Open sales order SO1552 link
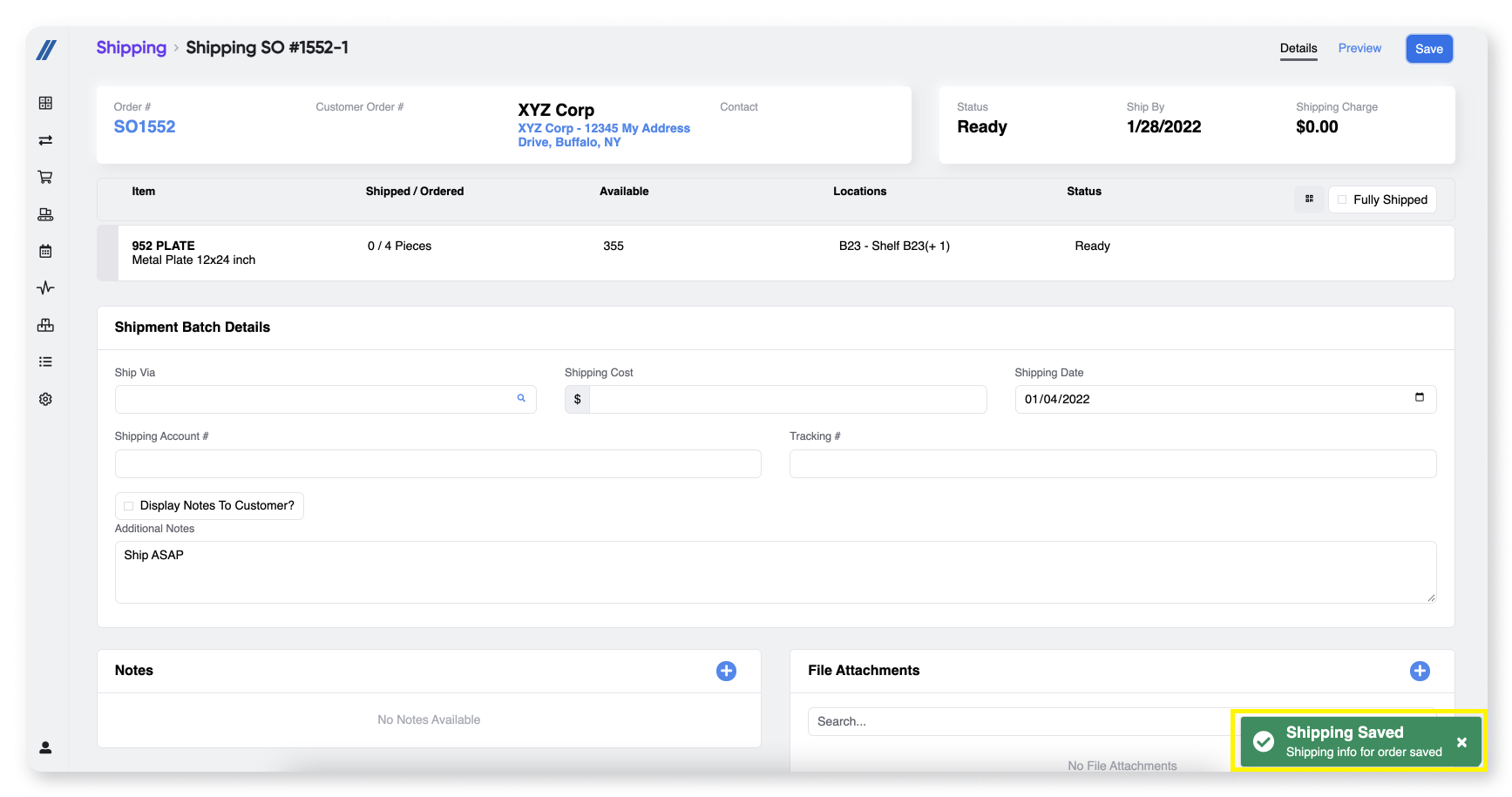The height and width of the screenshot is (797, 1512). [145, 127]
